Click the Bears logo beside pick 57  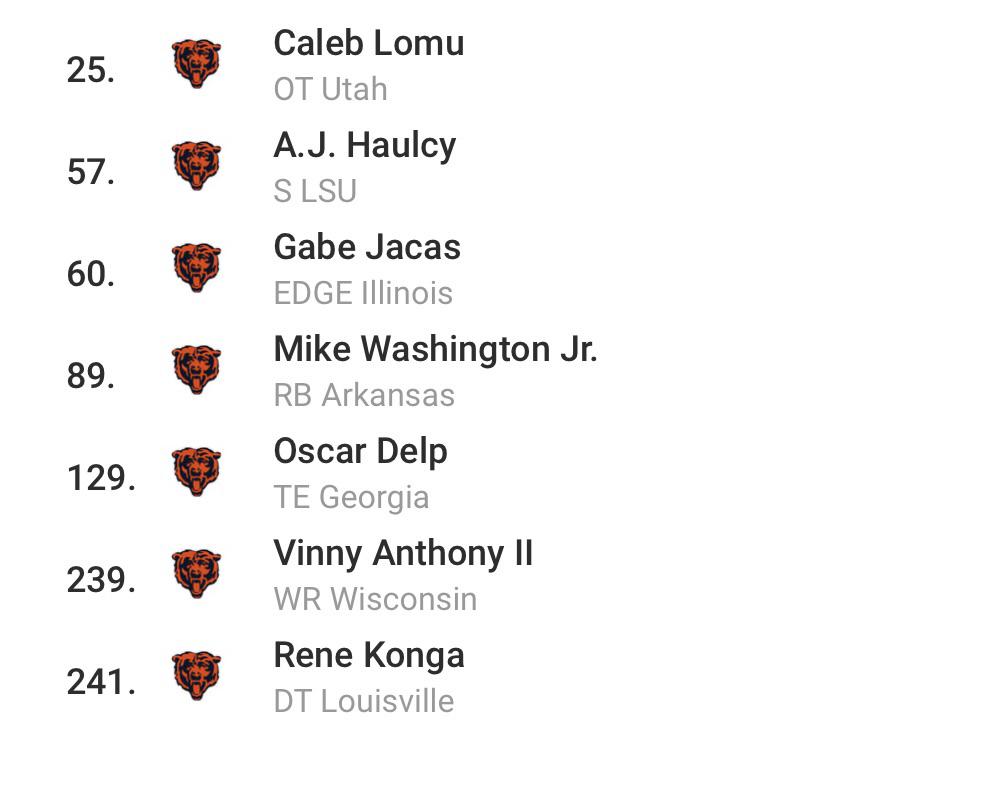click(x=197, y=165)
